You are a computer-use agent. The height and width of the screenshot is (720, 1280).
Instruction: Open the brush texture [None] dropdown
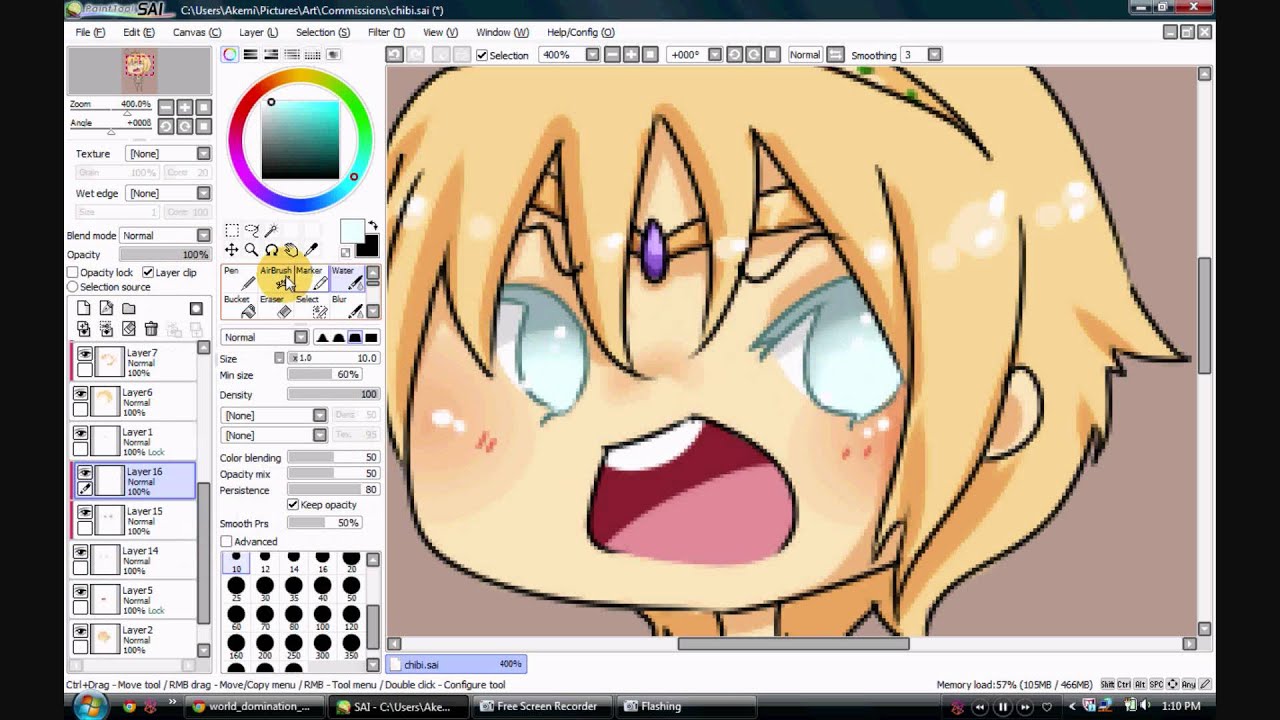coord(274,435)
